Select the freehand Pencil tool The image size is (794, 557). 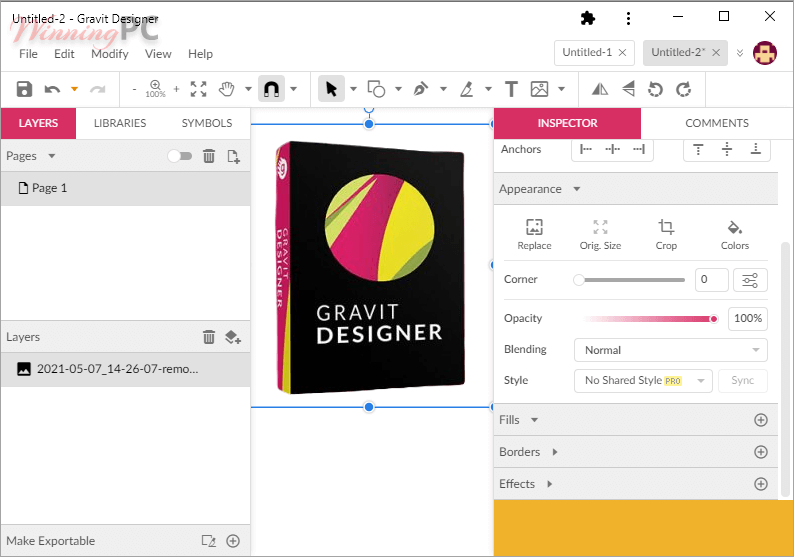[x=466, y=89]
